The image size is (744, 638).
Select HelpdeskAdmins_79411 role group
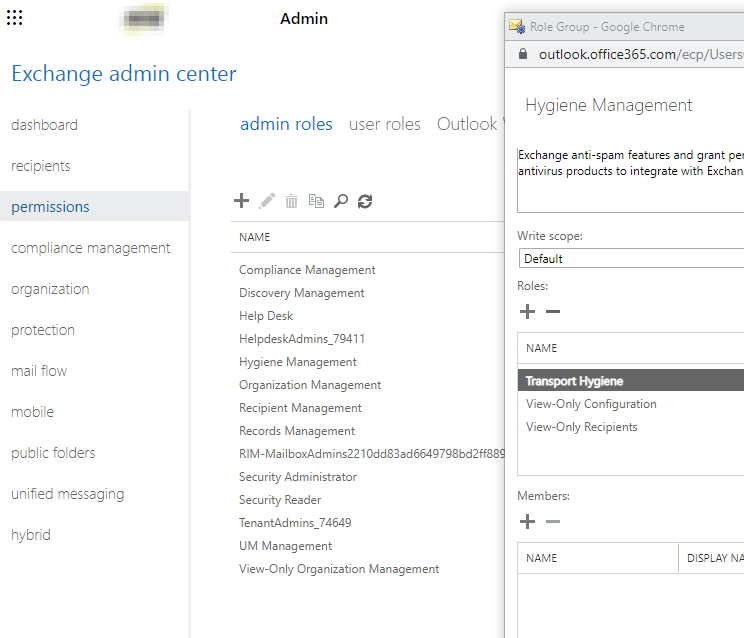pyautogui.click(x=302, y=339)
